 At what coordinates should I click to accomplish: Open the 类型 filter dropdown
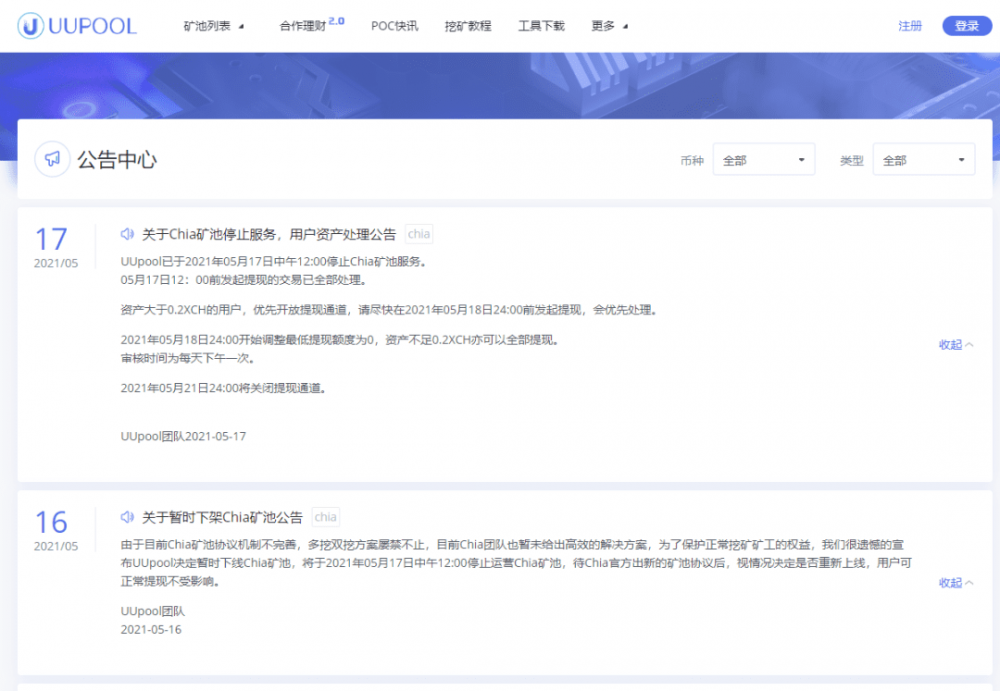[923, 159]
